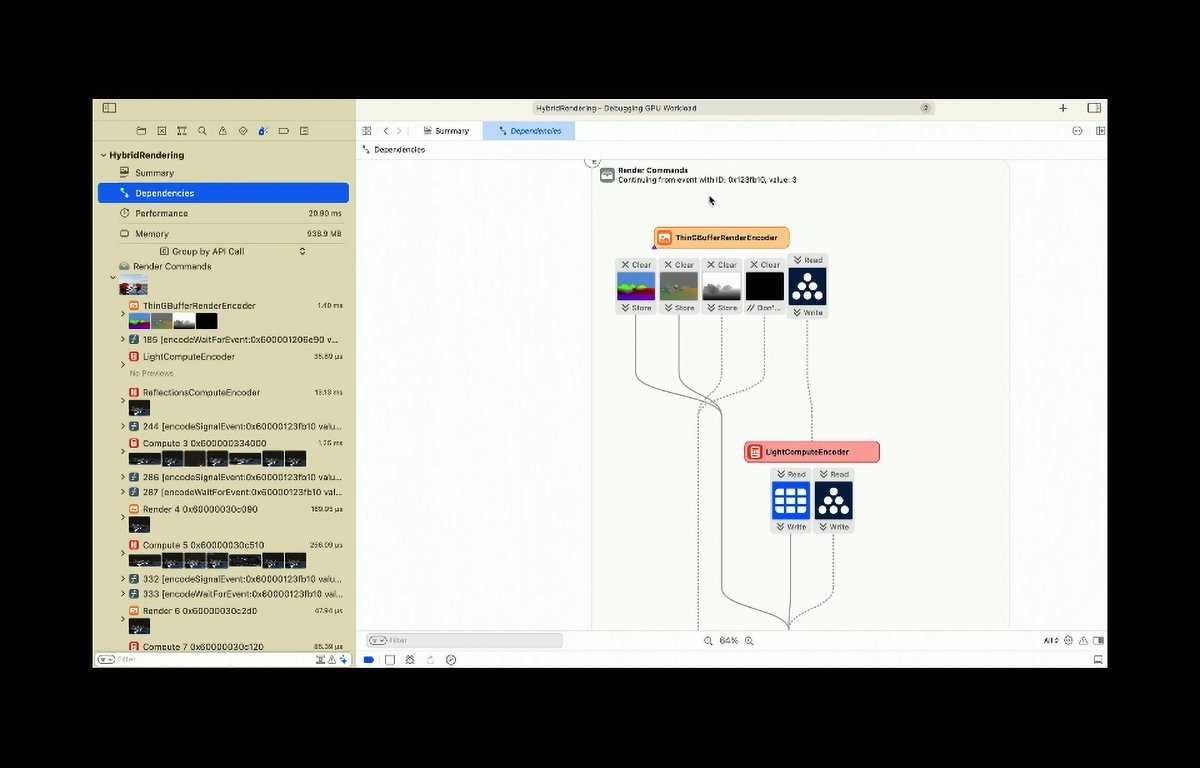The height and width of the screenshot is (768, 1200).
Task: Click the add tab plus icon
Action: point(1063,108)
